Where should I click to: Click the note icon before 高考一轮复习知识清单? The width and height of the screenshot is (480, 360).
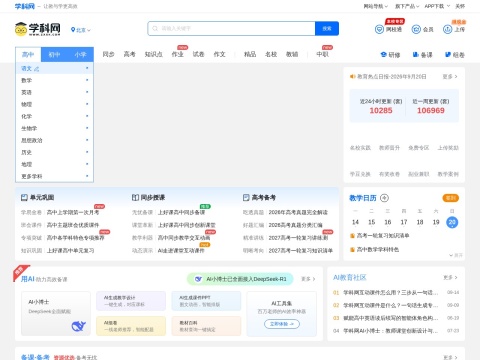pos(352,236)
